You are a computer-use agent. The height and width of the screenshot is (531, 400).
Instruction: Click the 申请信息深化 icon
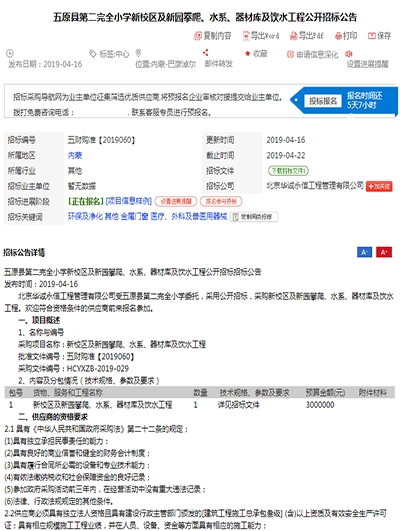point(290,54)
